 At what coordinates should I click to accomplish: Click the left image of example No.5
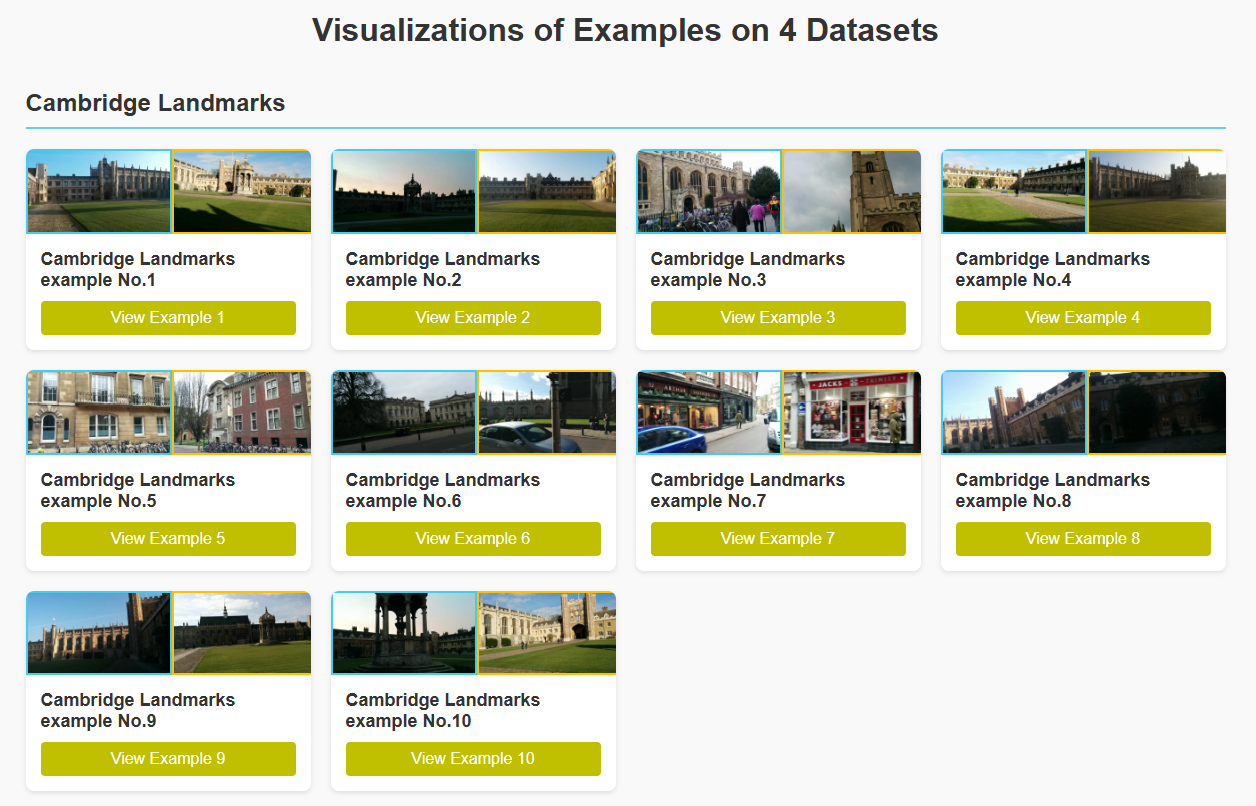[98, 412]
